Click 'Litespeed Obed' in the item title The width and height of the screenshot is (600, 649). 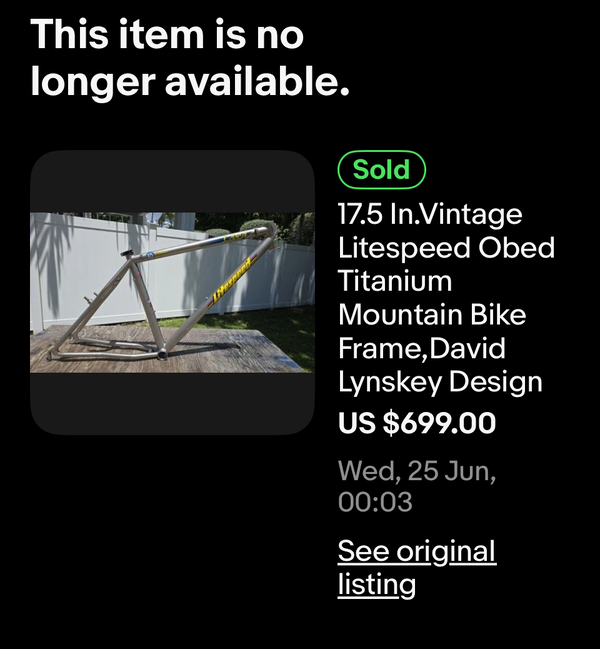point(446,248)
